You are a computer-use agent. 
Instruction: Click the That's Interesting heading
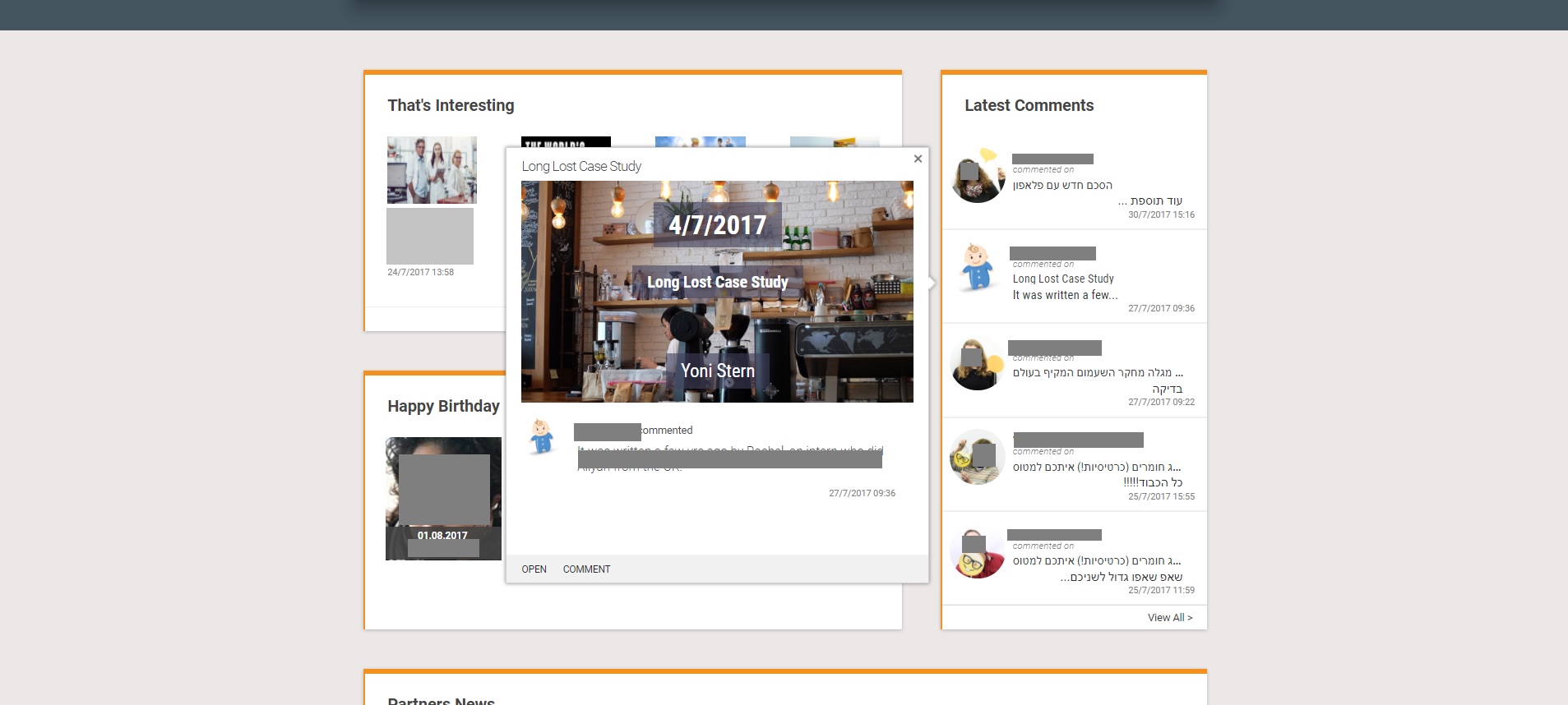[x=451, y=105]
